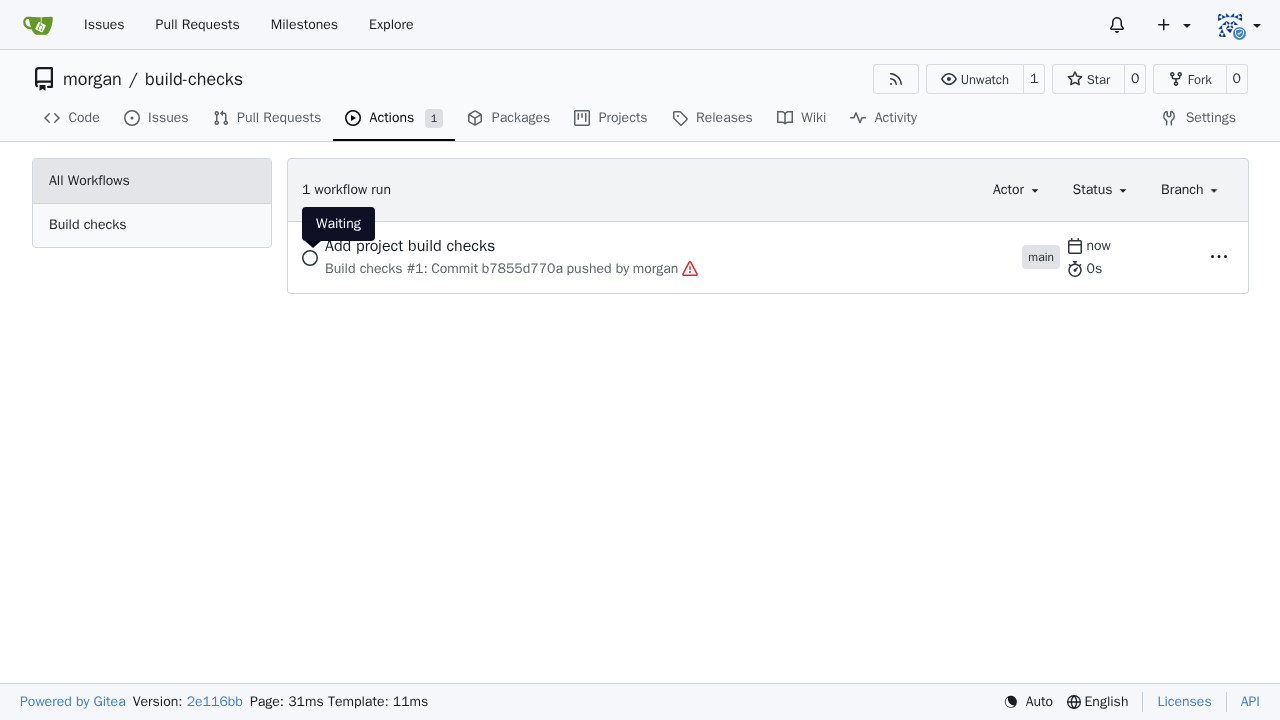Image resolution: width=1280 pixels, height=720 pixels.
Task: Click the red warning triangle icon
Action: pyautogui.click(x=690, y=269)
